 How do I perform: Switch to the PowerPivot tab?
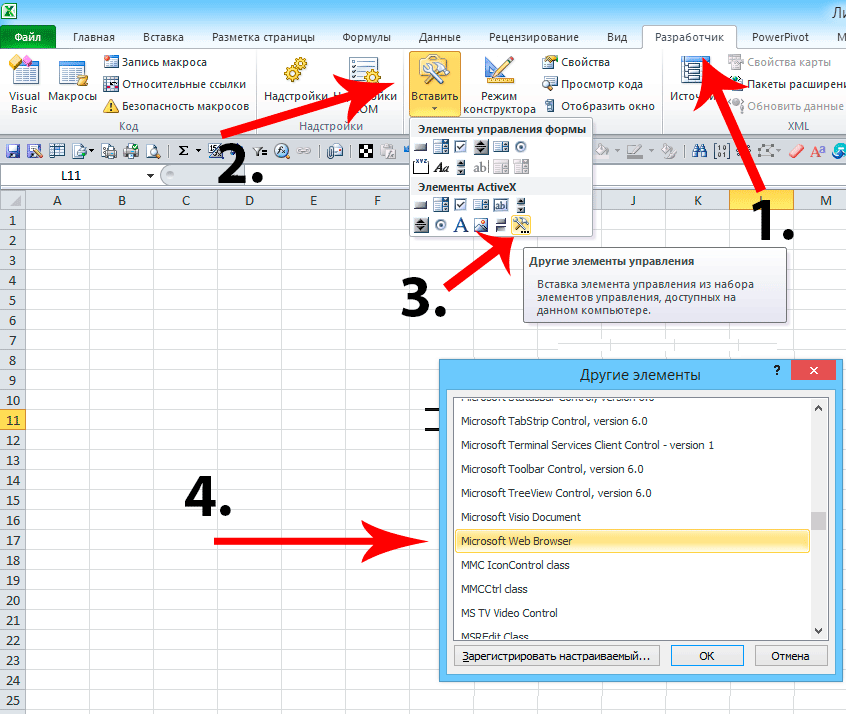tap(780, 37)
